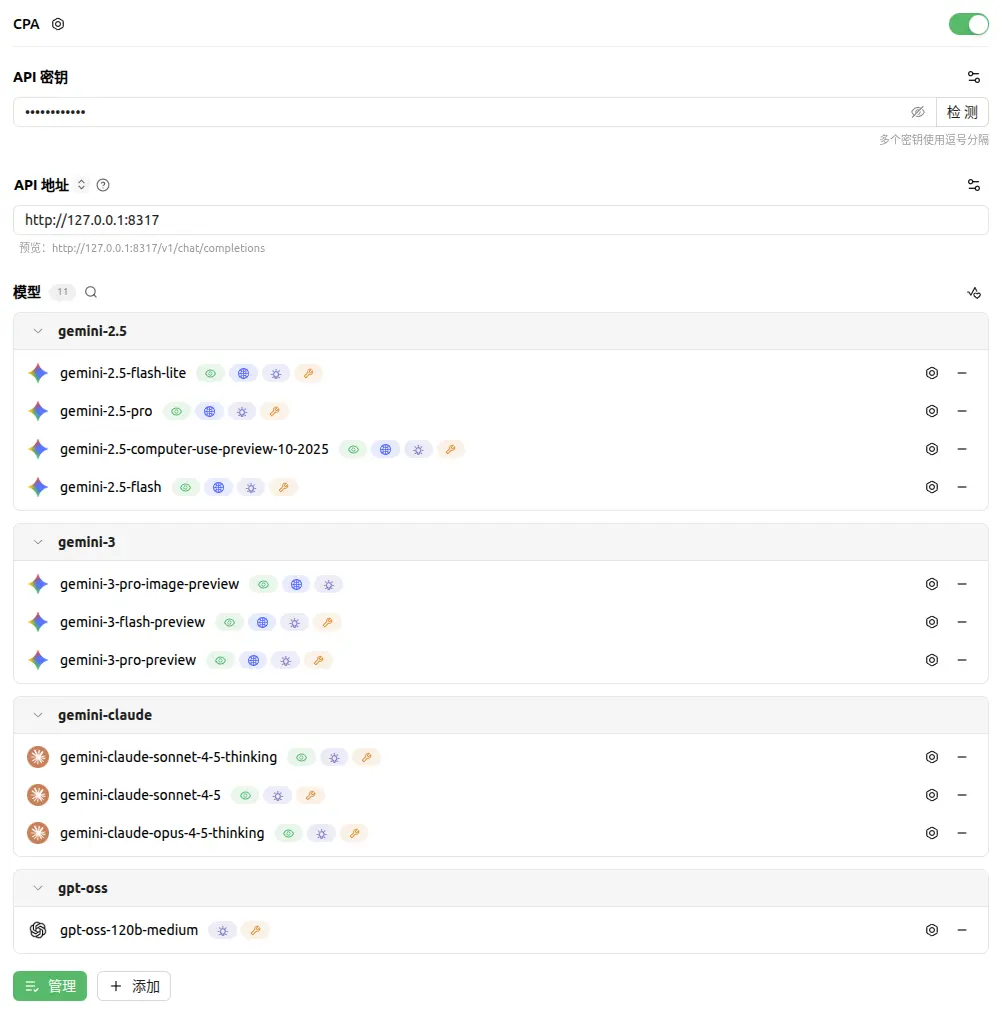Collapse the gemini-3 group
This screenshot has width=999, height=1012.
click(38, 542)
